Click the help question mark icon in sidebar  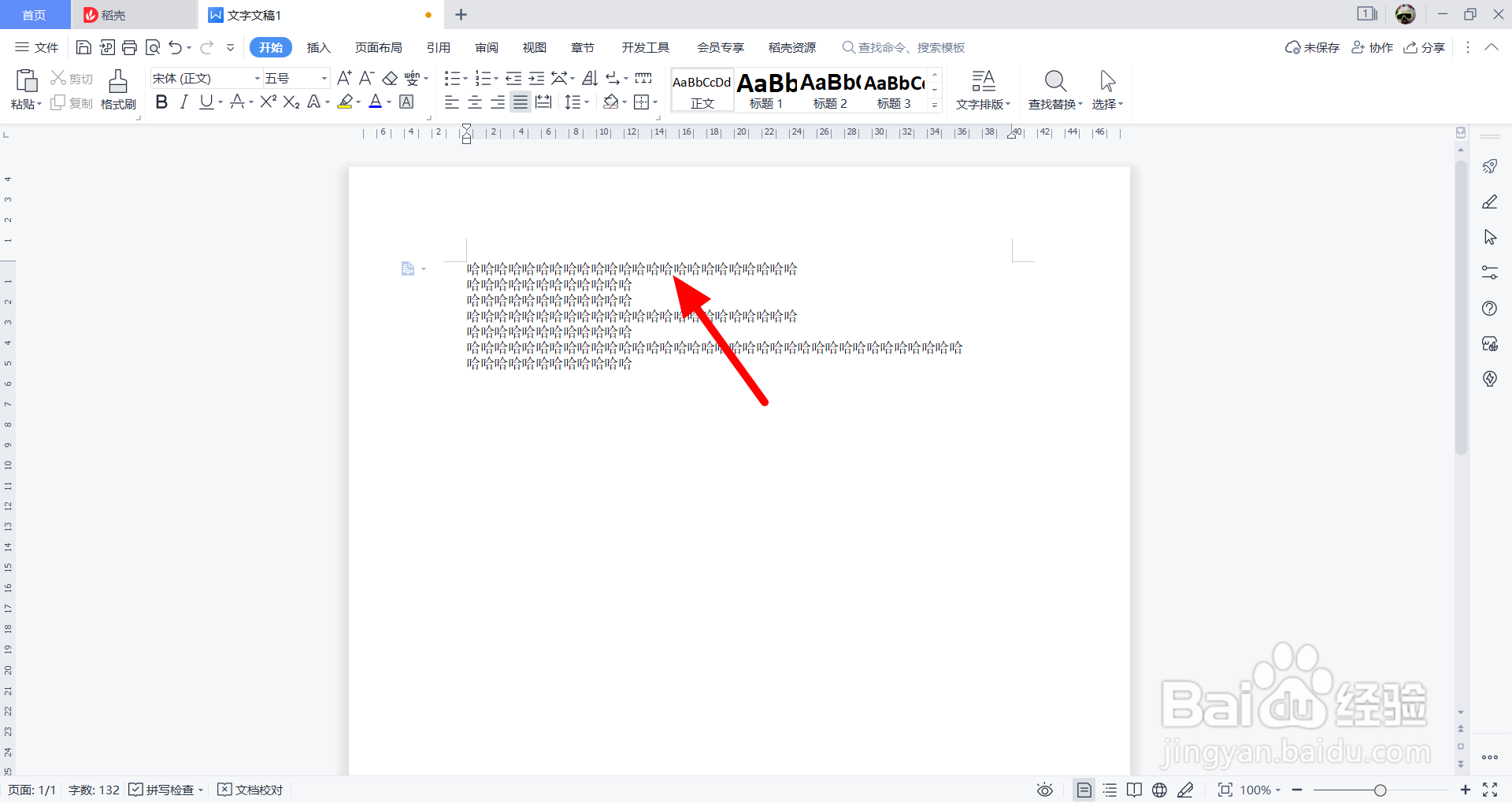point(1490,308)
